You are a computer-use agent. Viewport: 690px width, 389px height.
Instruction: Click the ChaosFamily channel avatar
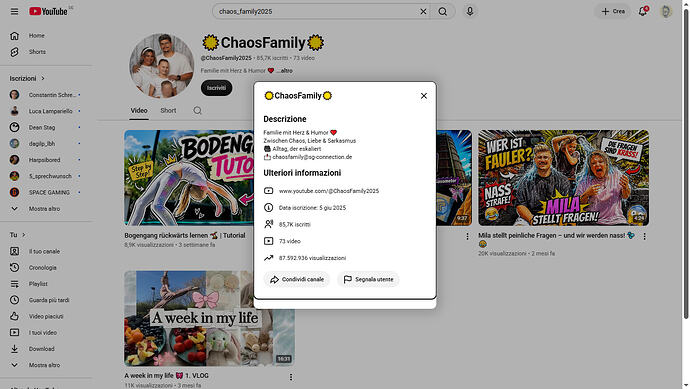[x=161, y=66]
